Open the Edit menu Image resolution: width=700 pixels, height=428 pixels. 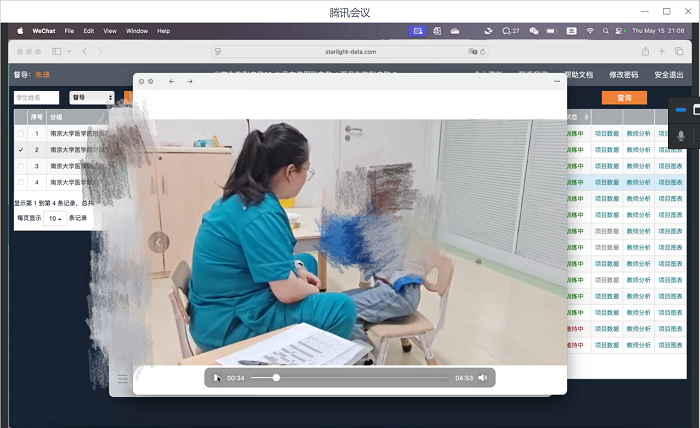(89, 31)
